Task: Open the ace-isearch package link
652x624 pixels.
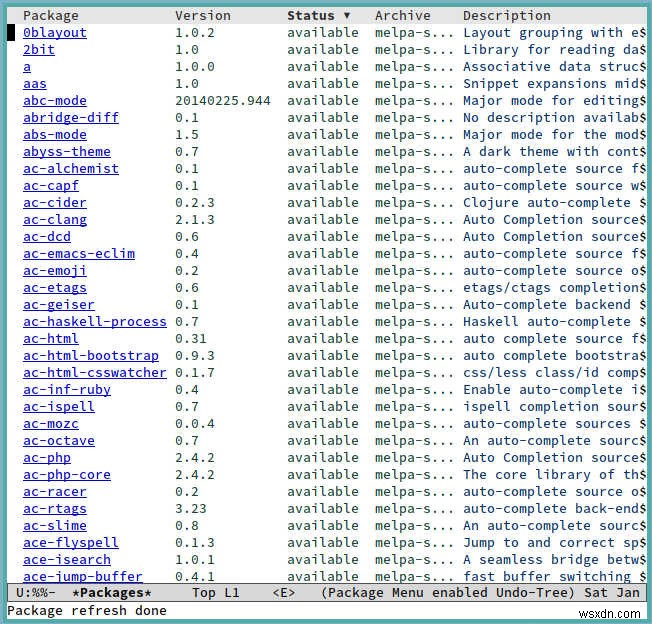Action: tap(67, 560)
